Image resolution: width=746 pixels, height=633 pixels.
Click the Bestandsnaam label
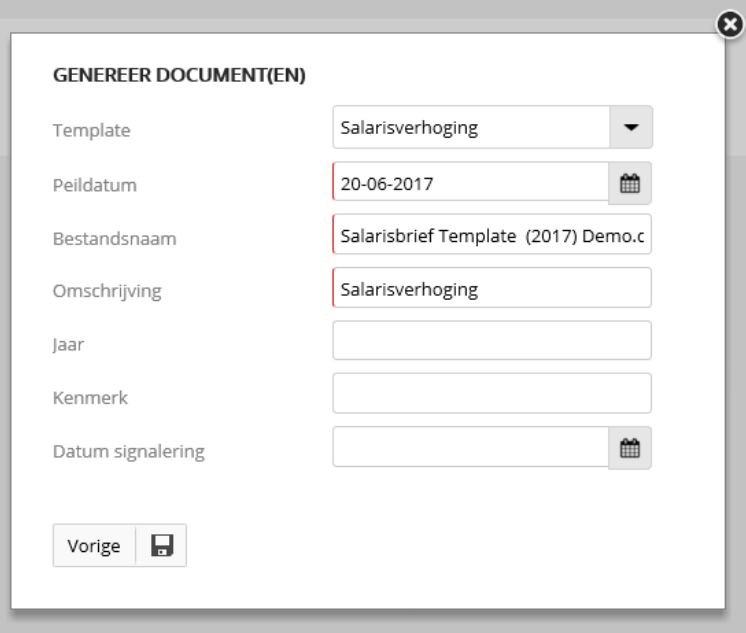tap(115, 238)
